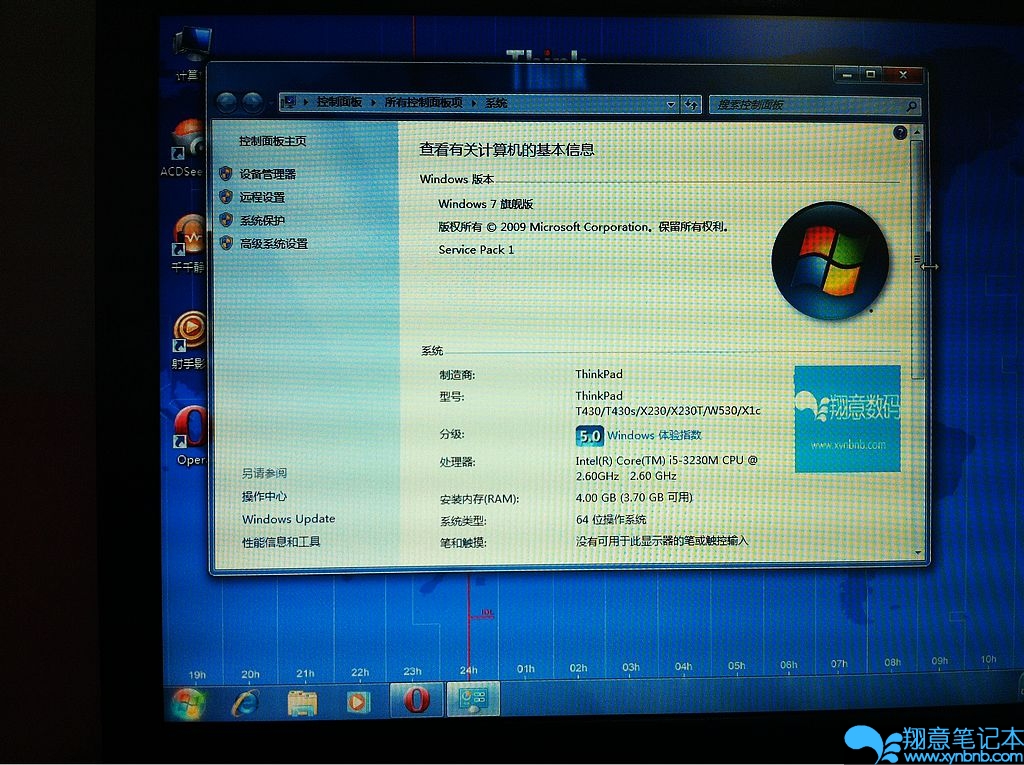The width and height of the screenshot is (1024, 765).
Task: Click the refresh button beside the address bar
Action: 691,103
